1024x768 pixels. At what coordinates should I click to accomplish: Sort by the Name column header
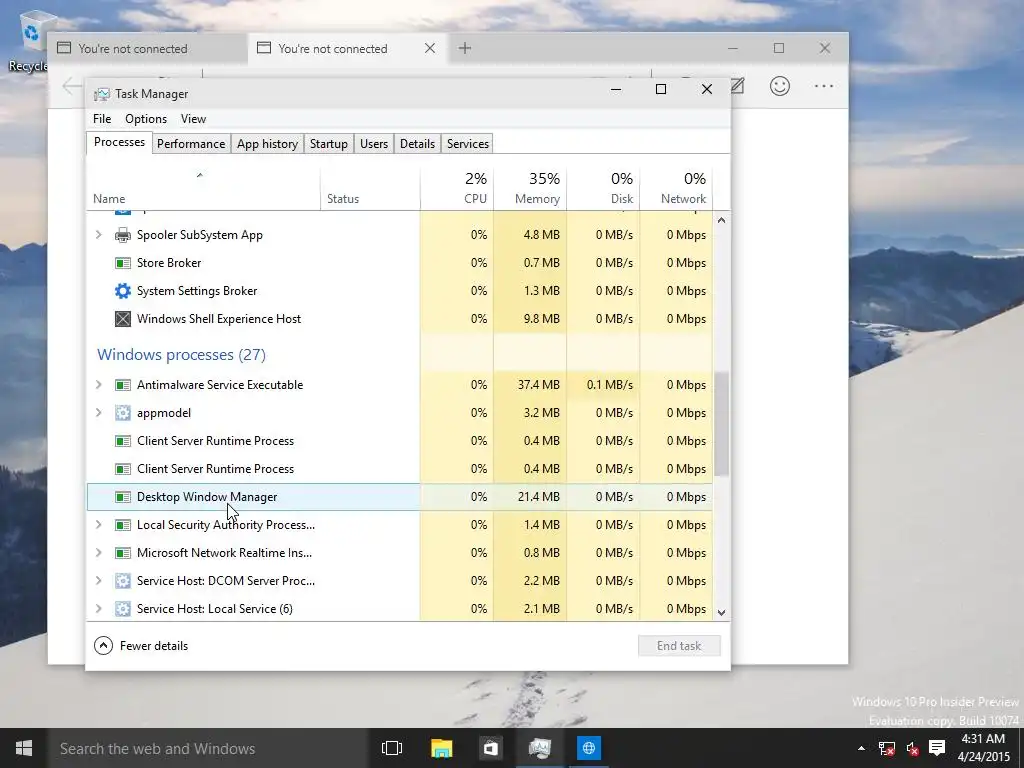coord(203,189)
